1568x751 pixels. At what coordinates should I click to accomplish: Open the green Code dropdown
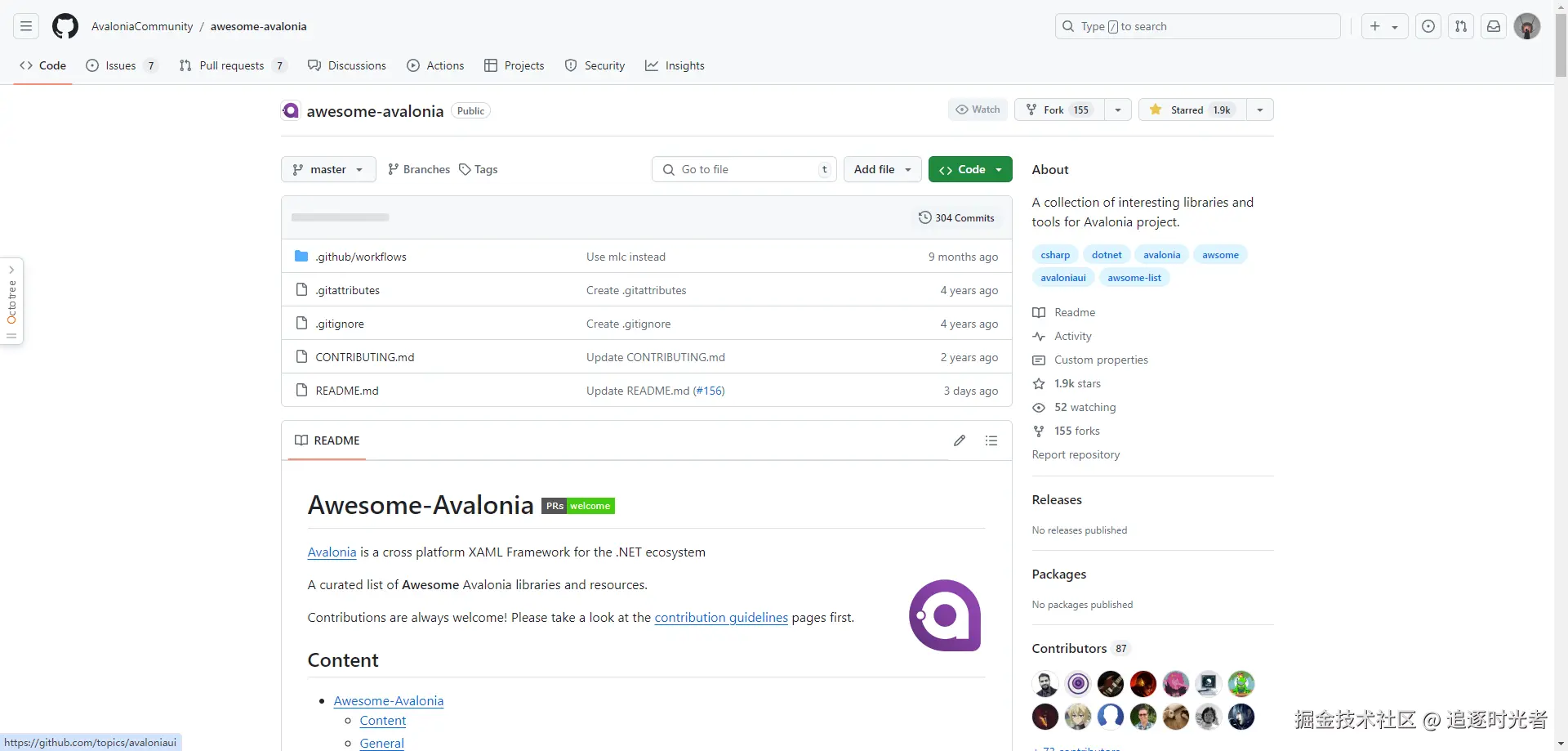(x=970, y=169)
